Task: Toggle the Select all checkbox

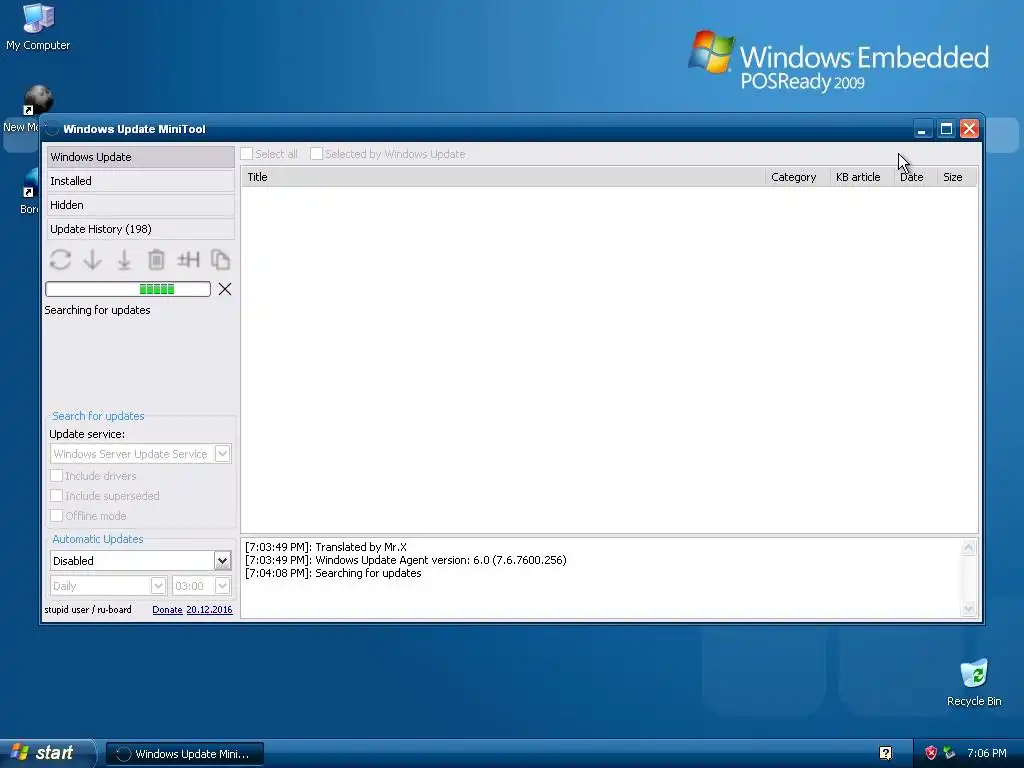Action: point(247,154)
